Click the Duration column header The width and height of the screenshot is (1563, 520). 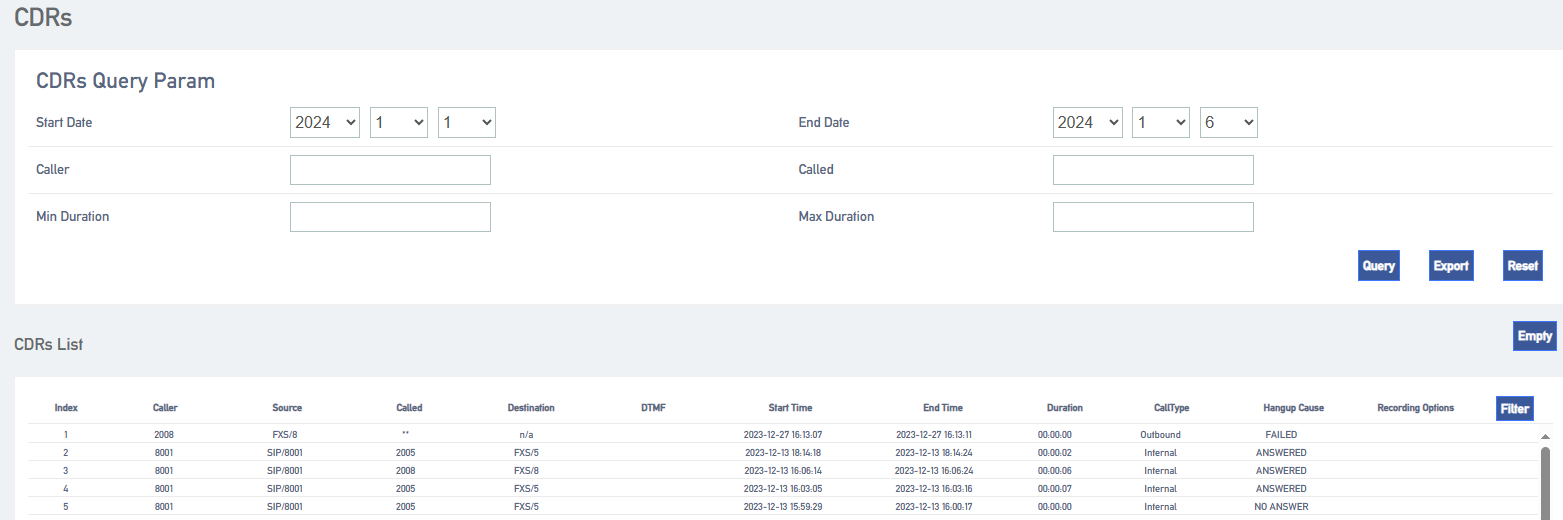[x=1064, y=408]
